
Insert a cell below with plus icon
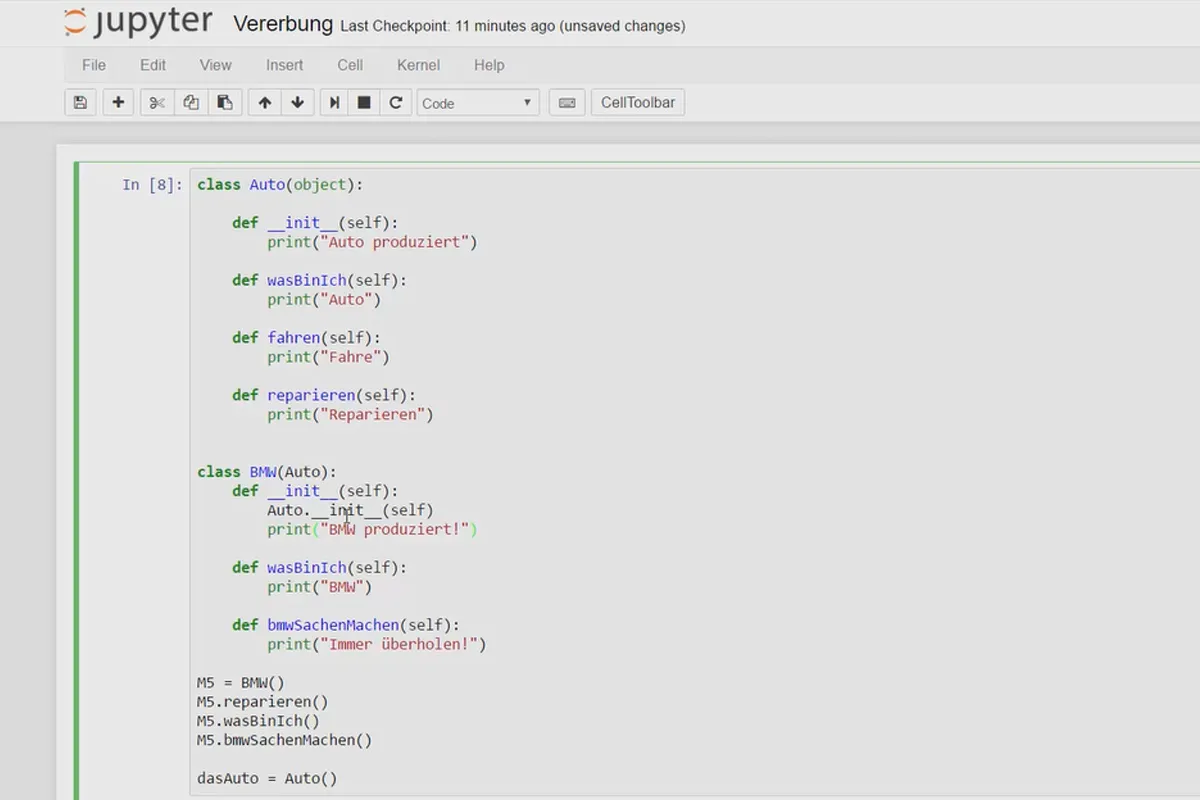point(118,102)
